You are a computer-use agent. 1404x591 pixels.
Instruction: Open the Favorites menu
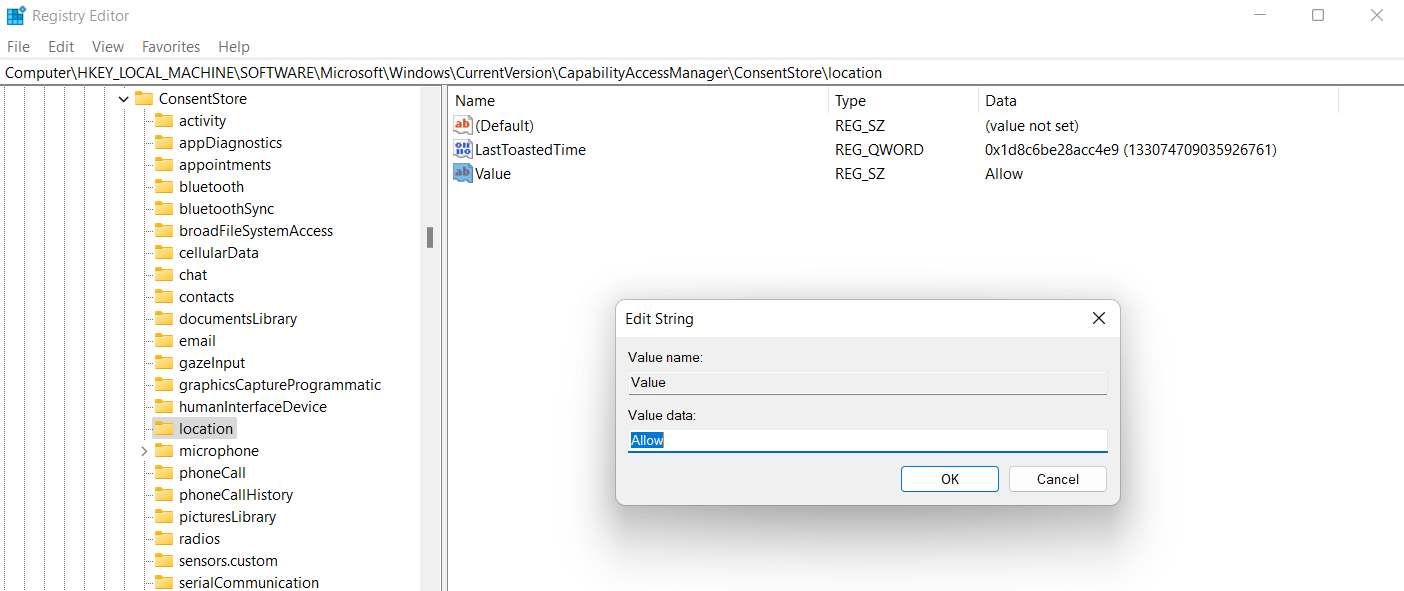(x=171, y=47)
